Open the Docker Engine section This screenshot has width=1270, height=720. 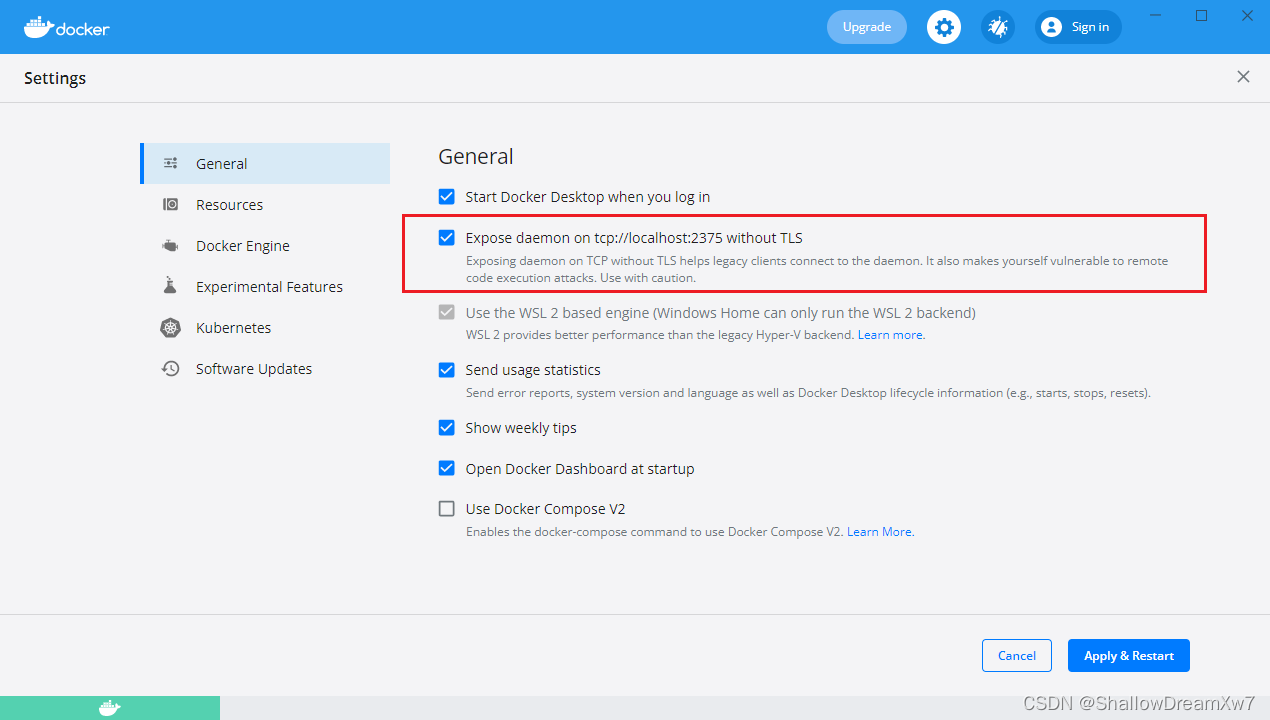click(x=265, y=245)
